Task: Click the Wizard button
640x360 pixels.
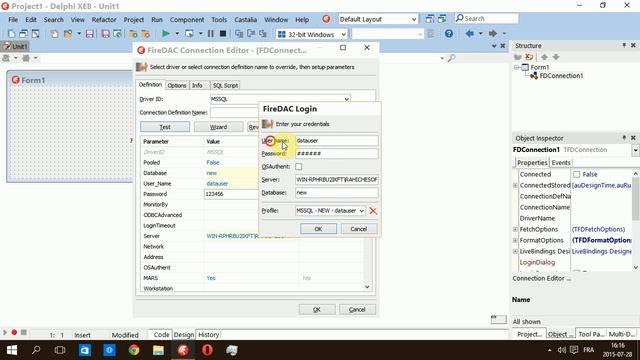Action: 218,127
